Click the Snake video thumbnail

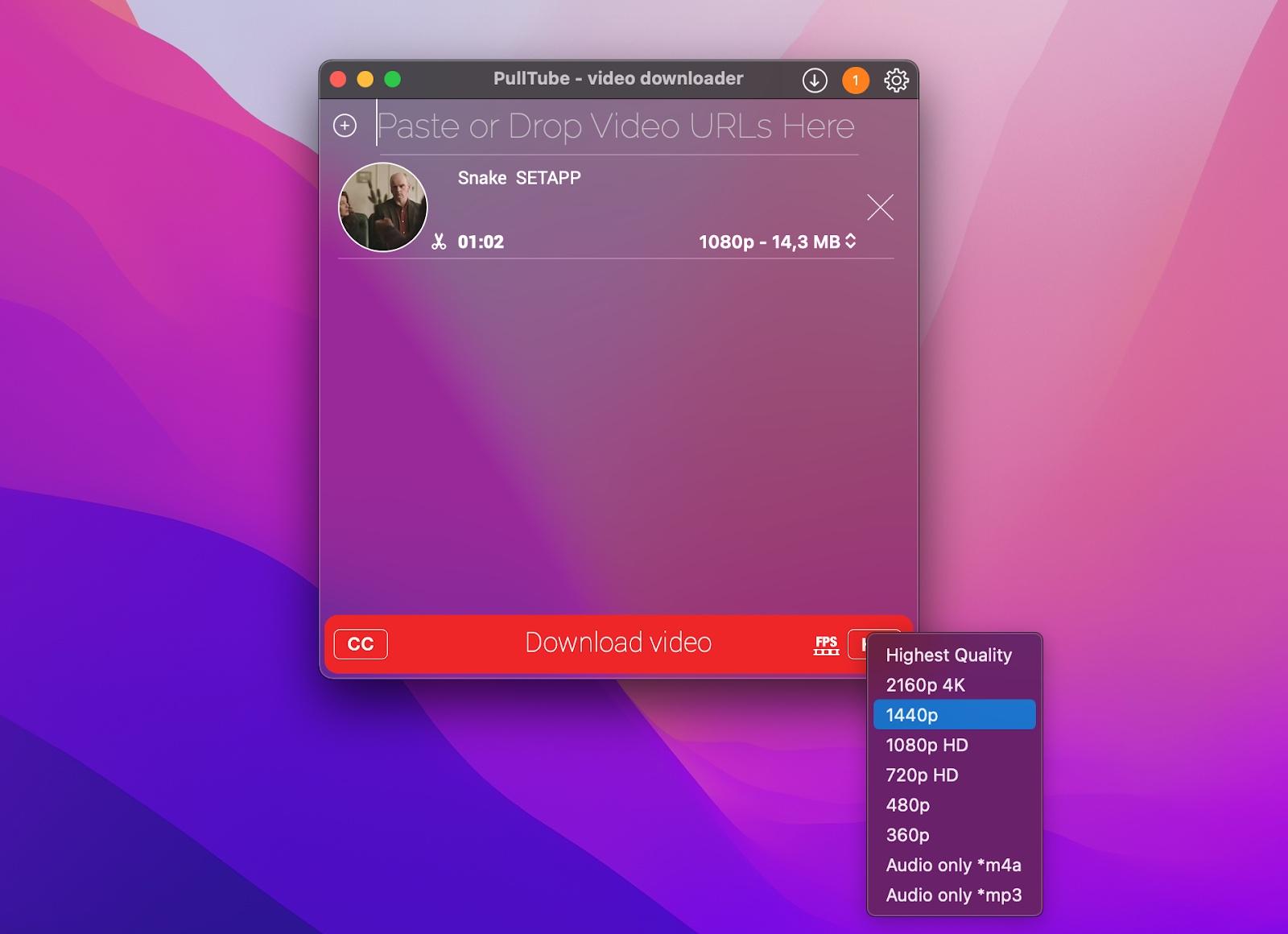pyautogui.click(x=383, y=207)
